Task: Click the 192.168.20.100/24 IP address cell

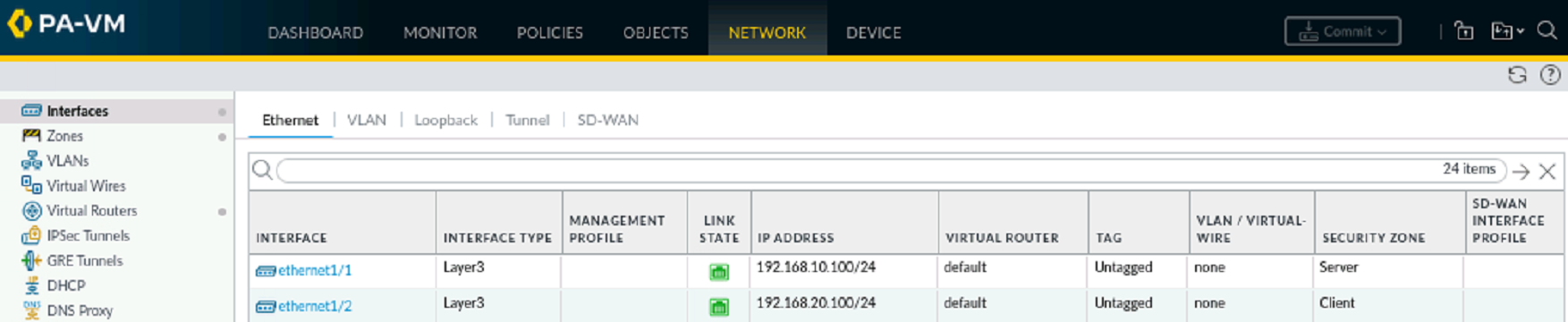Action: point(816,302)
